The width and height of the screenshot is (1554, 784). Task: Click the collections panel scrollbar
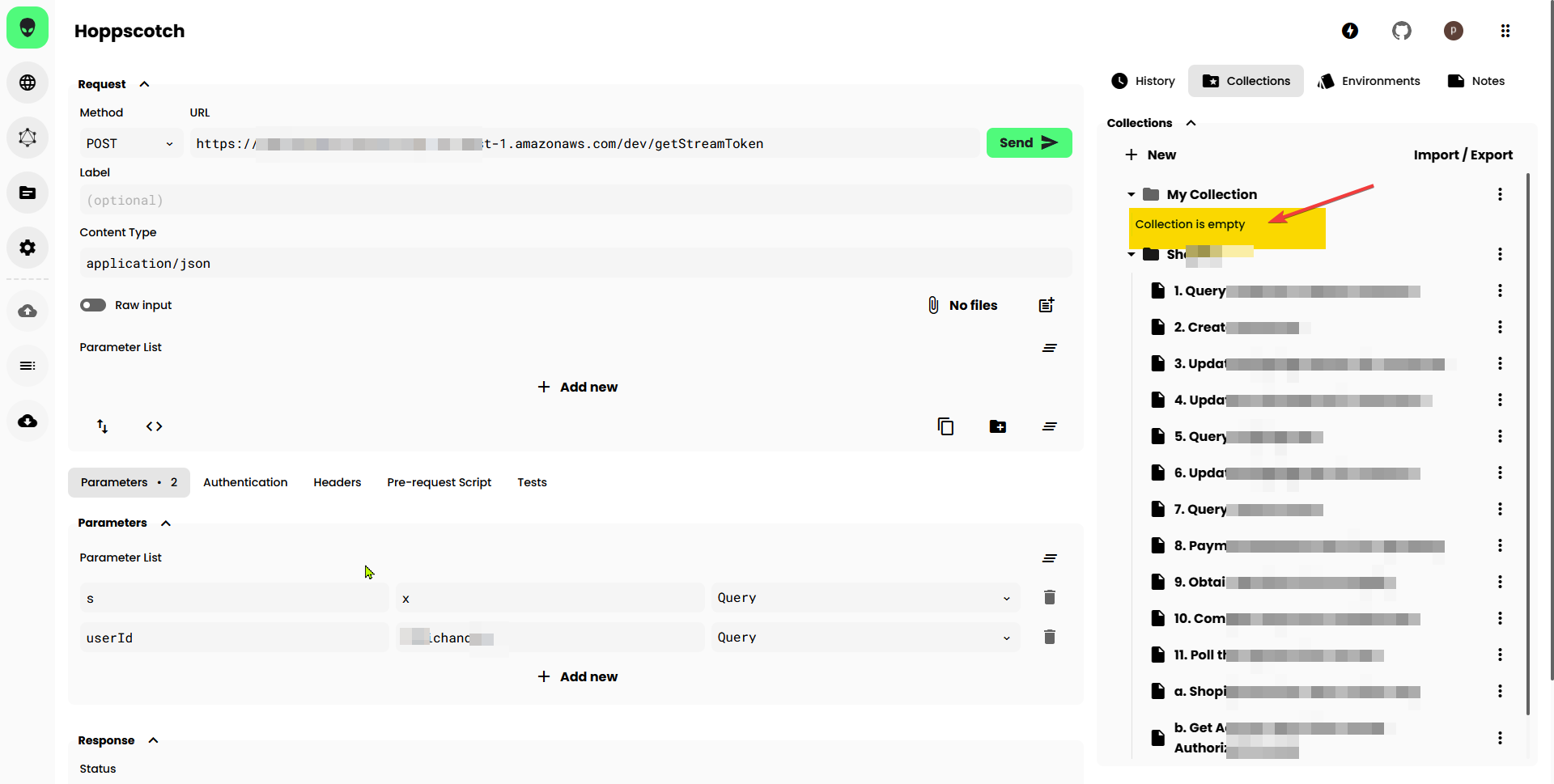[1528, 443]
